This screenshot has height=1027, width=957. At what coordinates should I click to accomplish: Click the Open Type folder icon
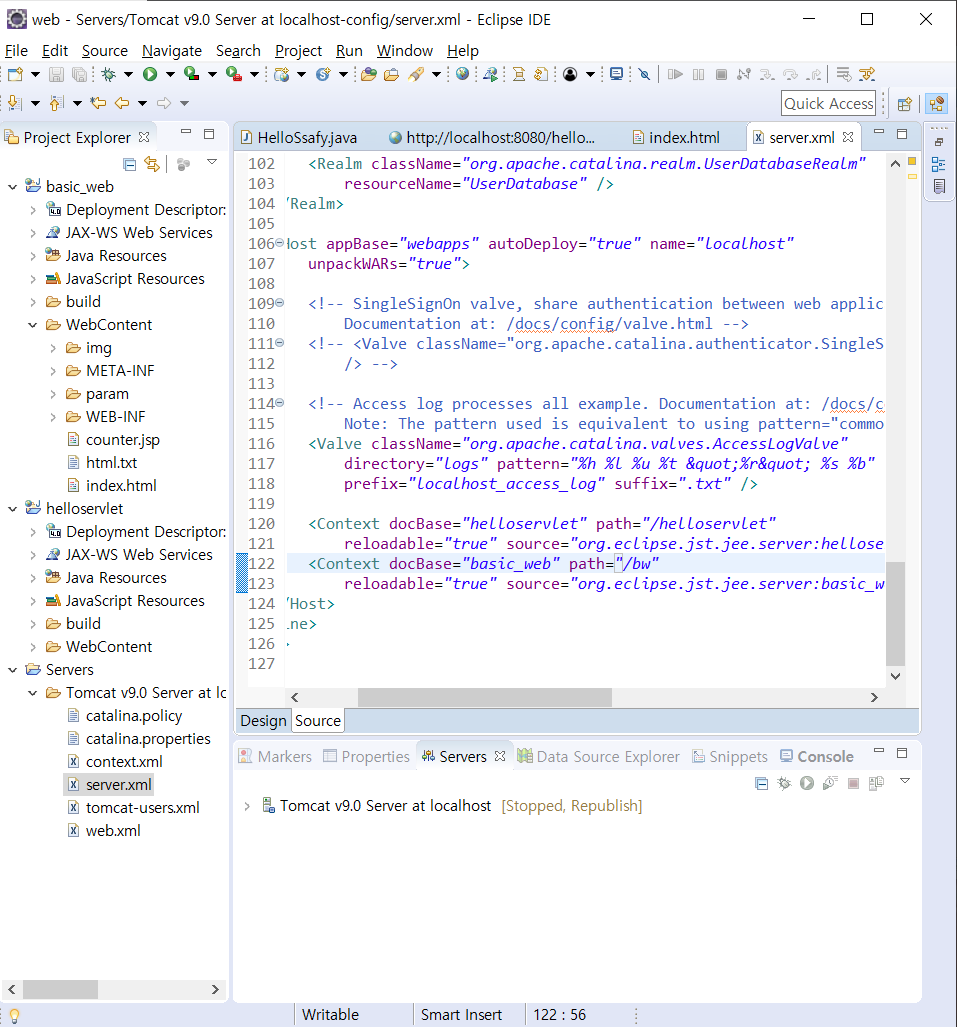pyautogui.click(x=369, y=74)
